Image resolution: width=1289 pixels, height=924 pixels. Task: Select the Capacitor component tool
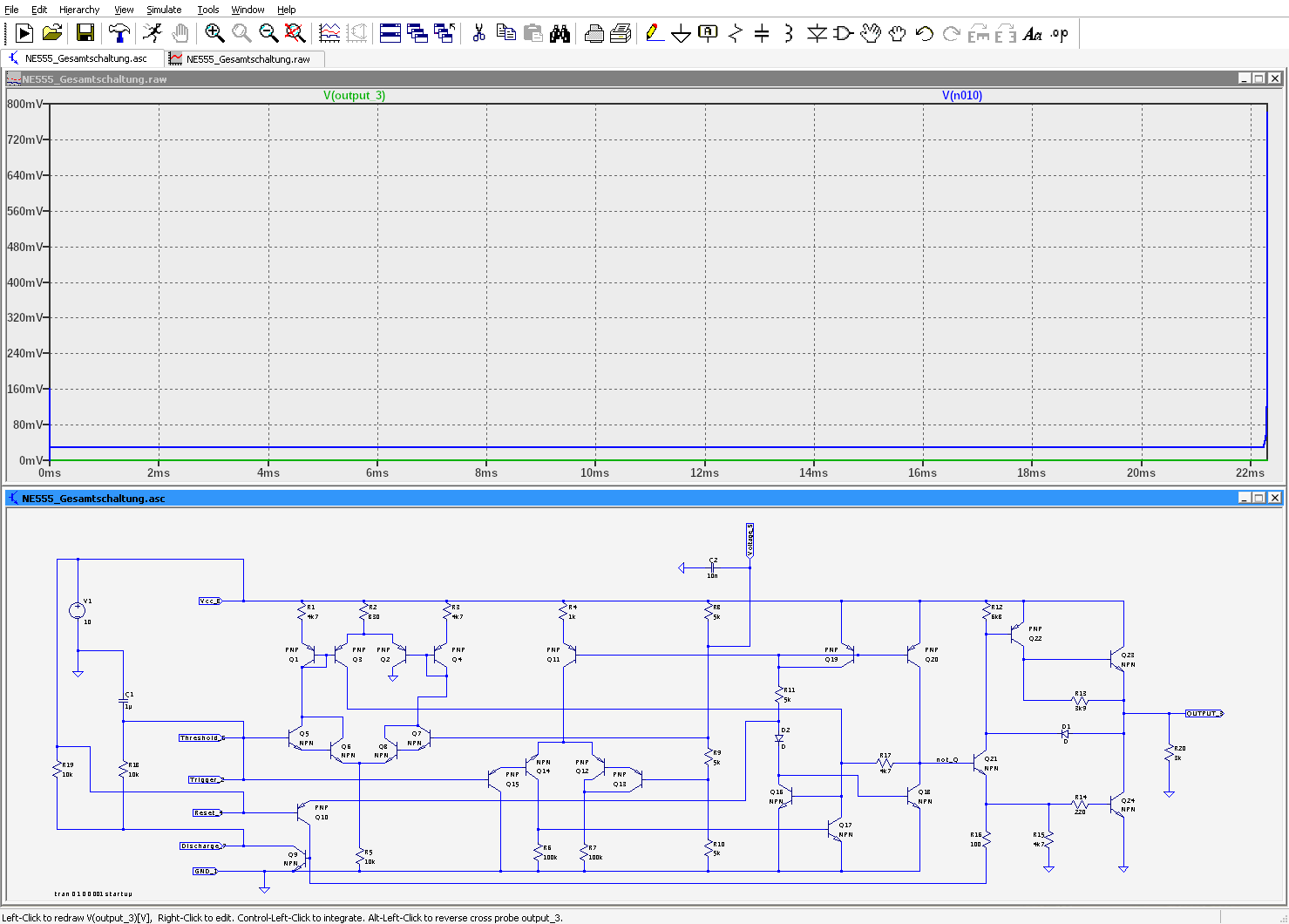click(762, 33)
